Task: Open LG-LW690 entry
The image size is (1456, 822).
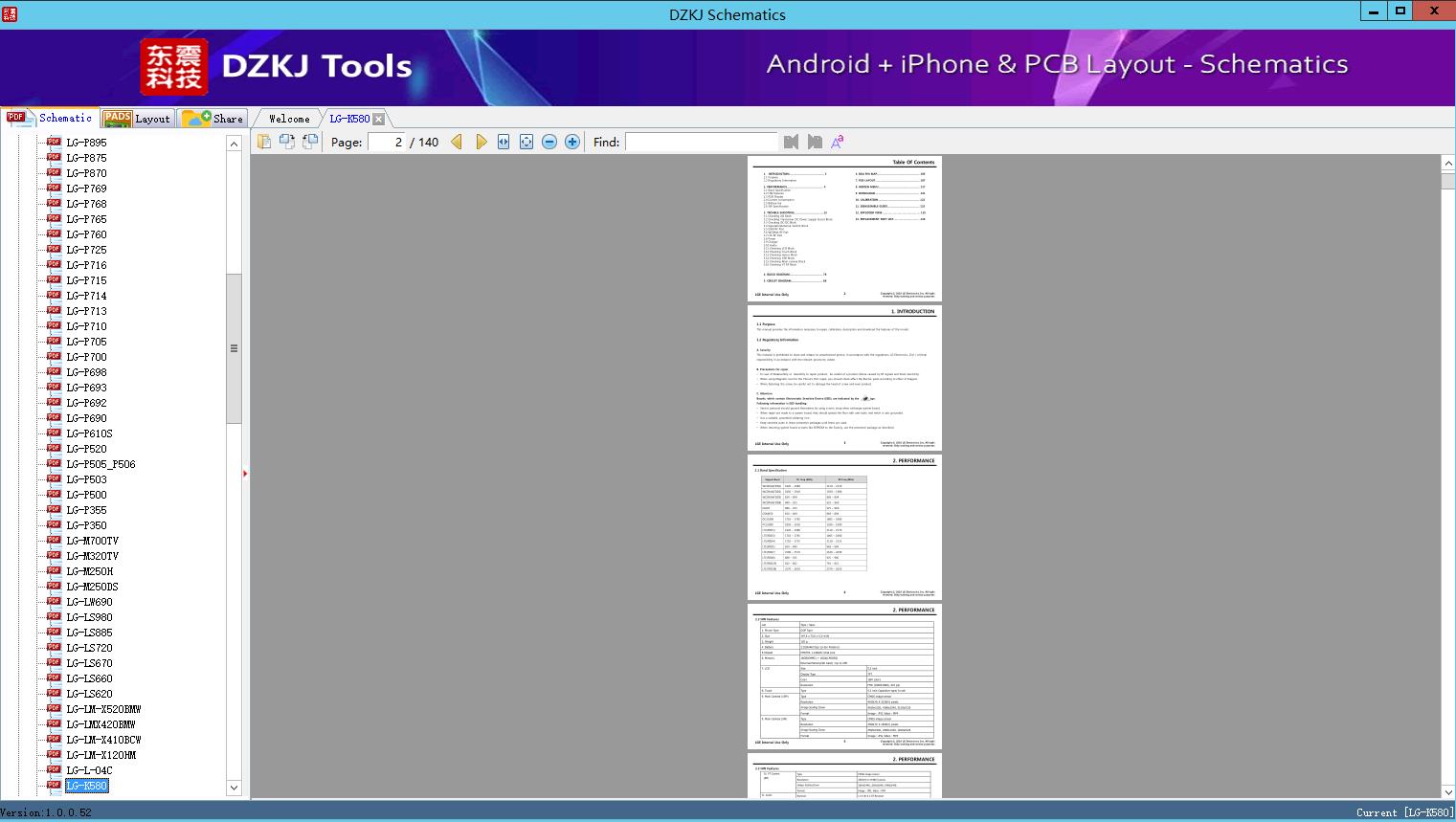Action: point(89,602)
